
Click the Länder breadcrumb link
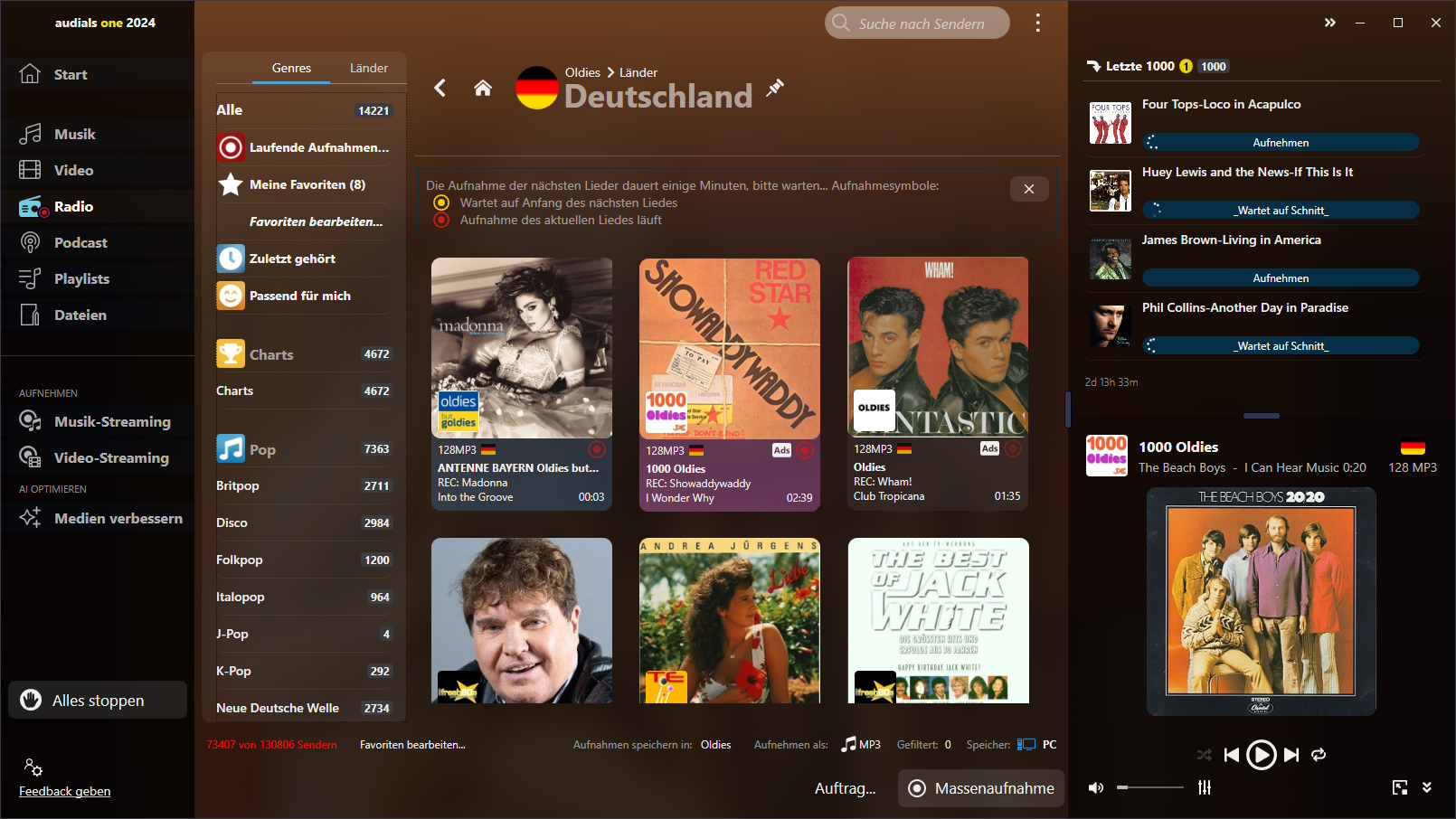(638, 72)
